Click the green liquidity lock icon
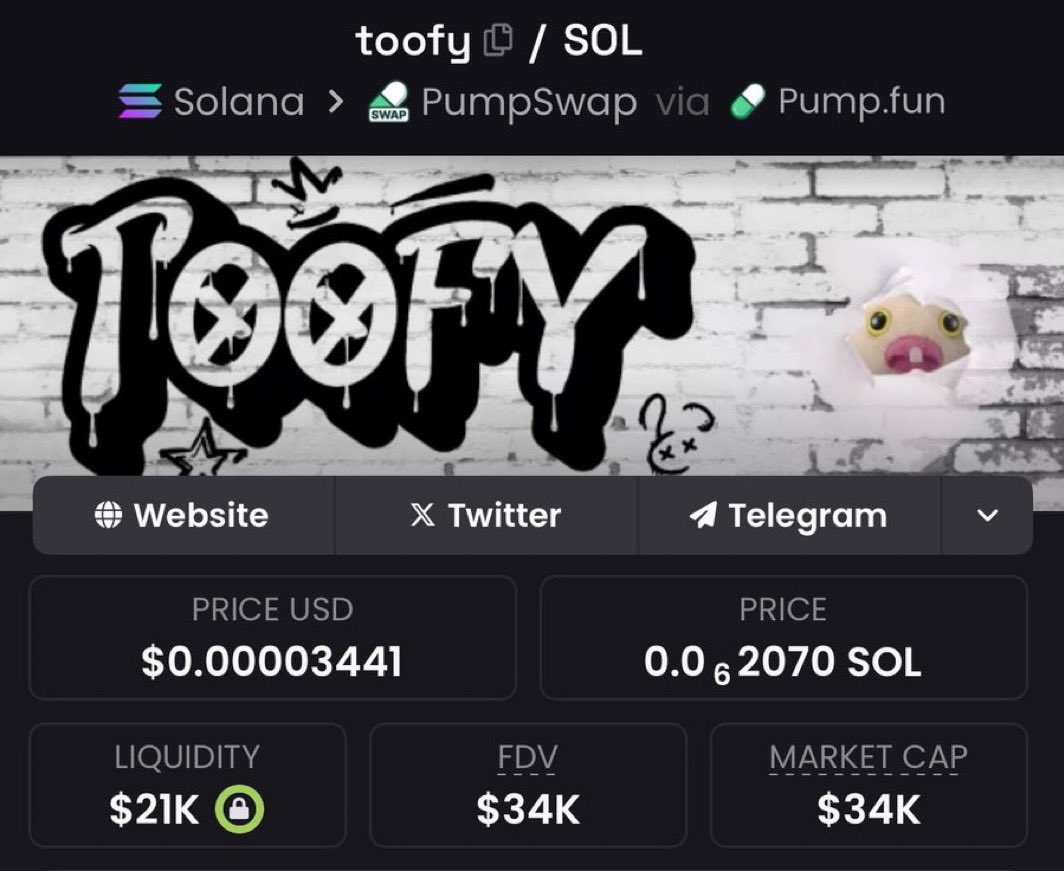The image size is (1064, 871). (x=240, y=809)
